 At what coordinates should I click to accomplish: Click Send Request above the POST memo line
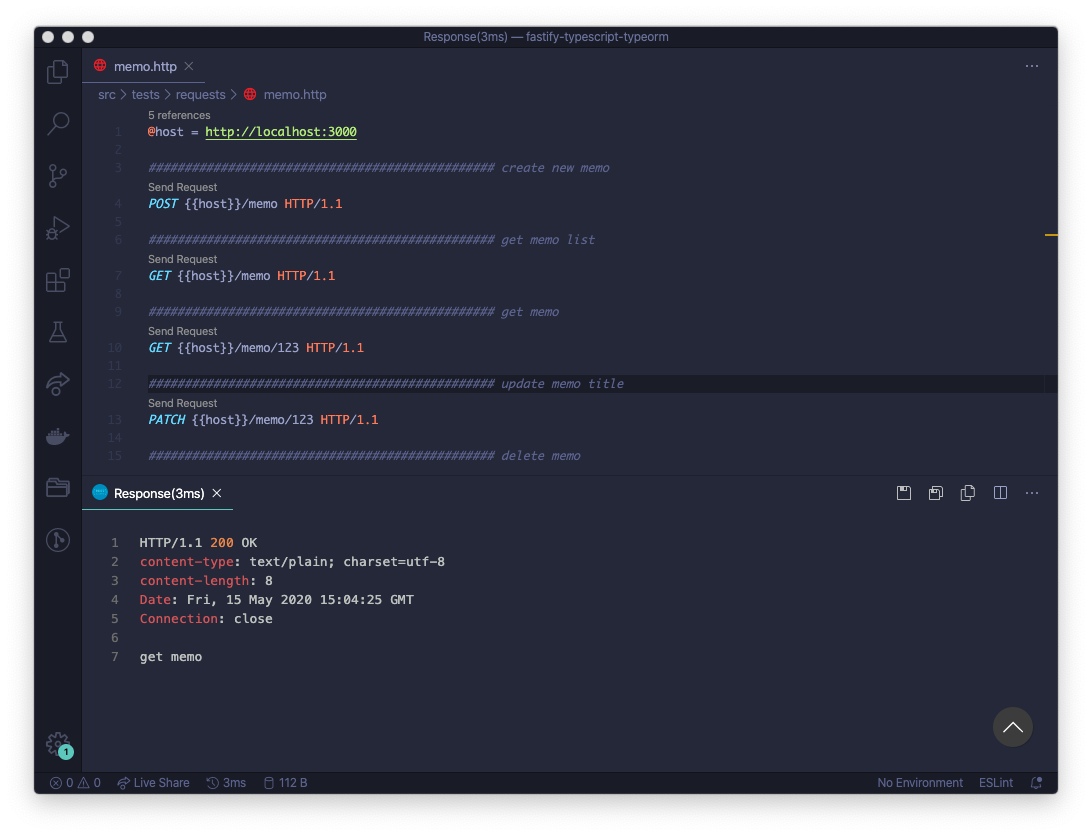[x=182, y=187]
